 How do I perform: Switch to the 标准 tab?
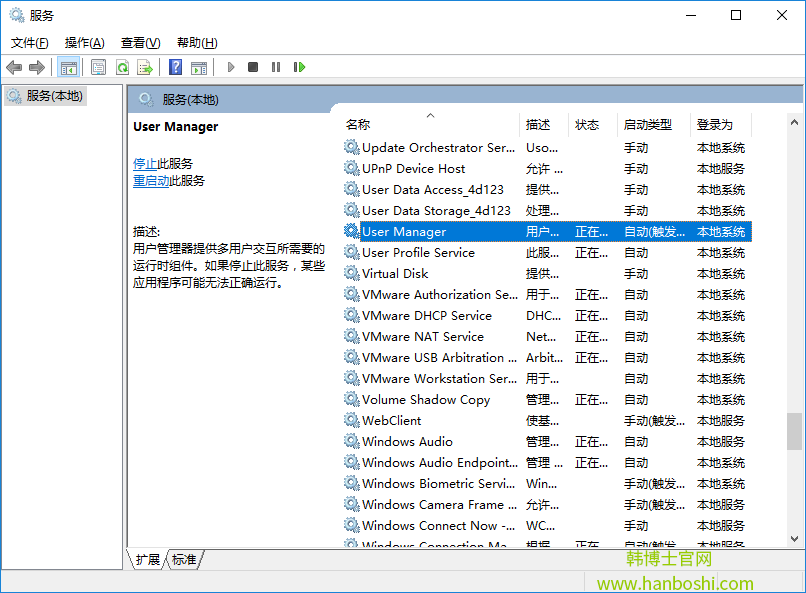pos(183,560)
